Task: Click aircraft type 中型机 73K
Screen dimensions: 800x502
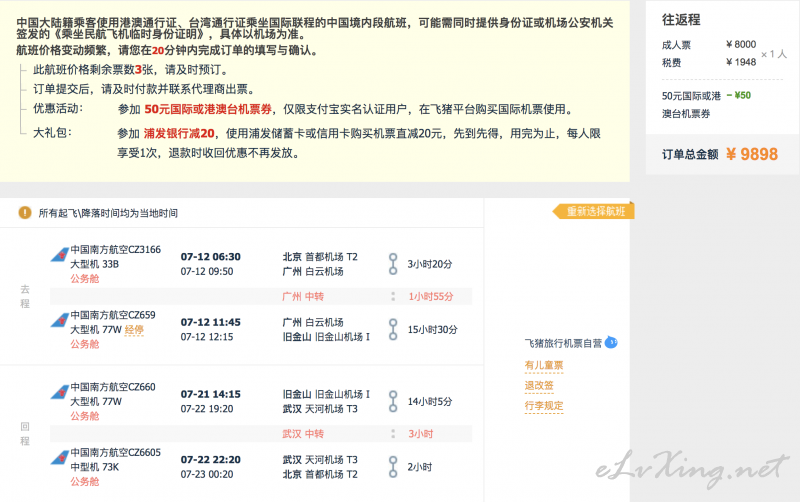Action: pyautogui.click(x=94, y=467)
